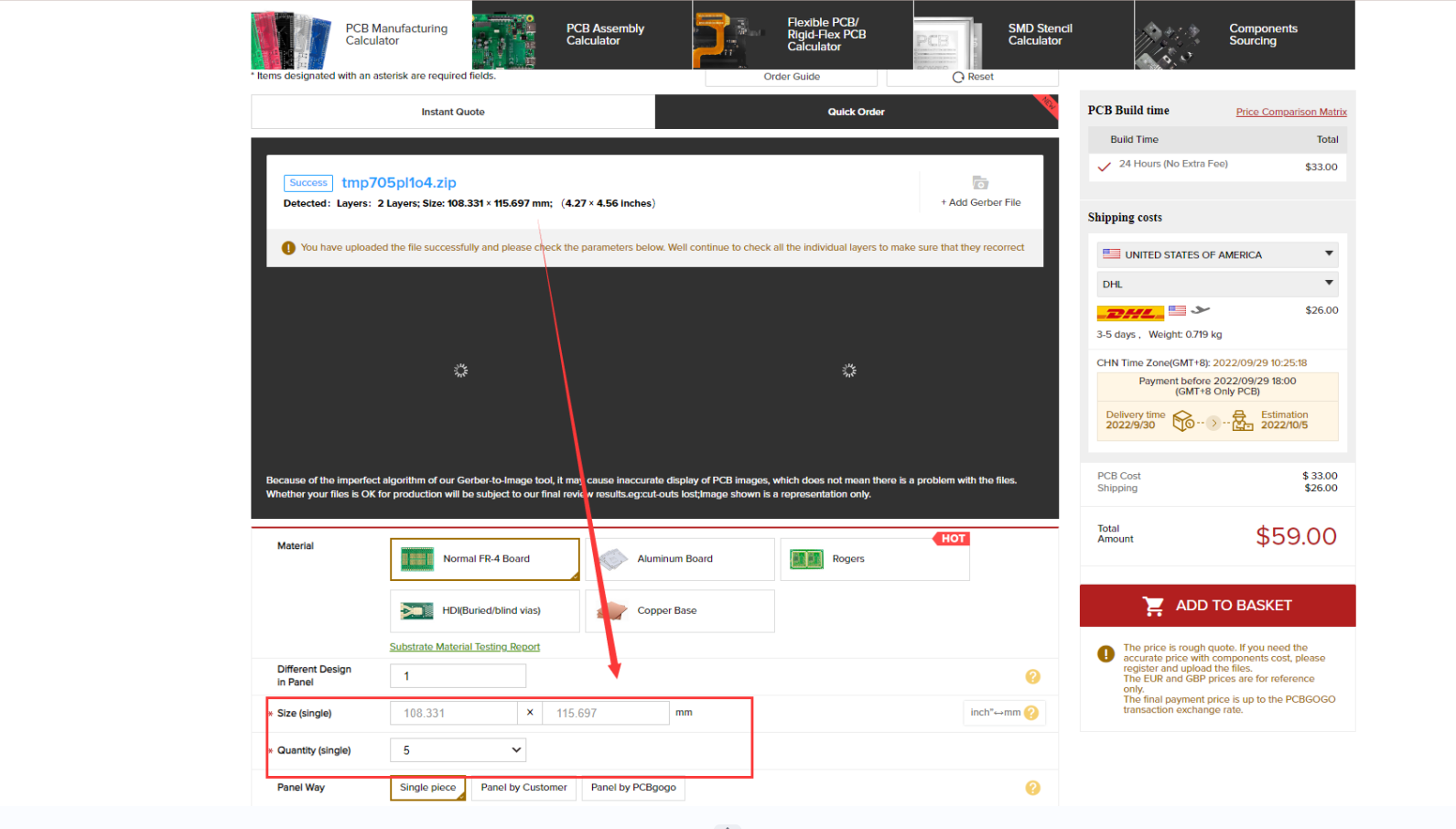
Task: Click the estimation delivery icon
Action: coord(1242,420)
